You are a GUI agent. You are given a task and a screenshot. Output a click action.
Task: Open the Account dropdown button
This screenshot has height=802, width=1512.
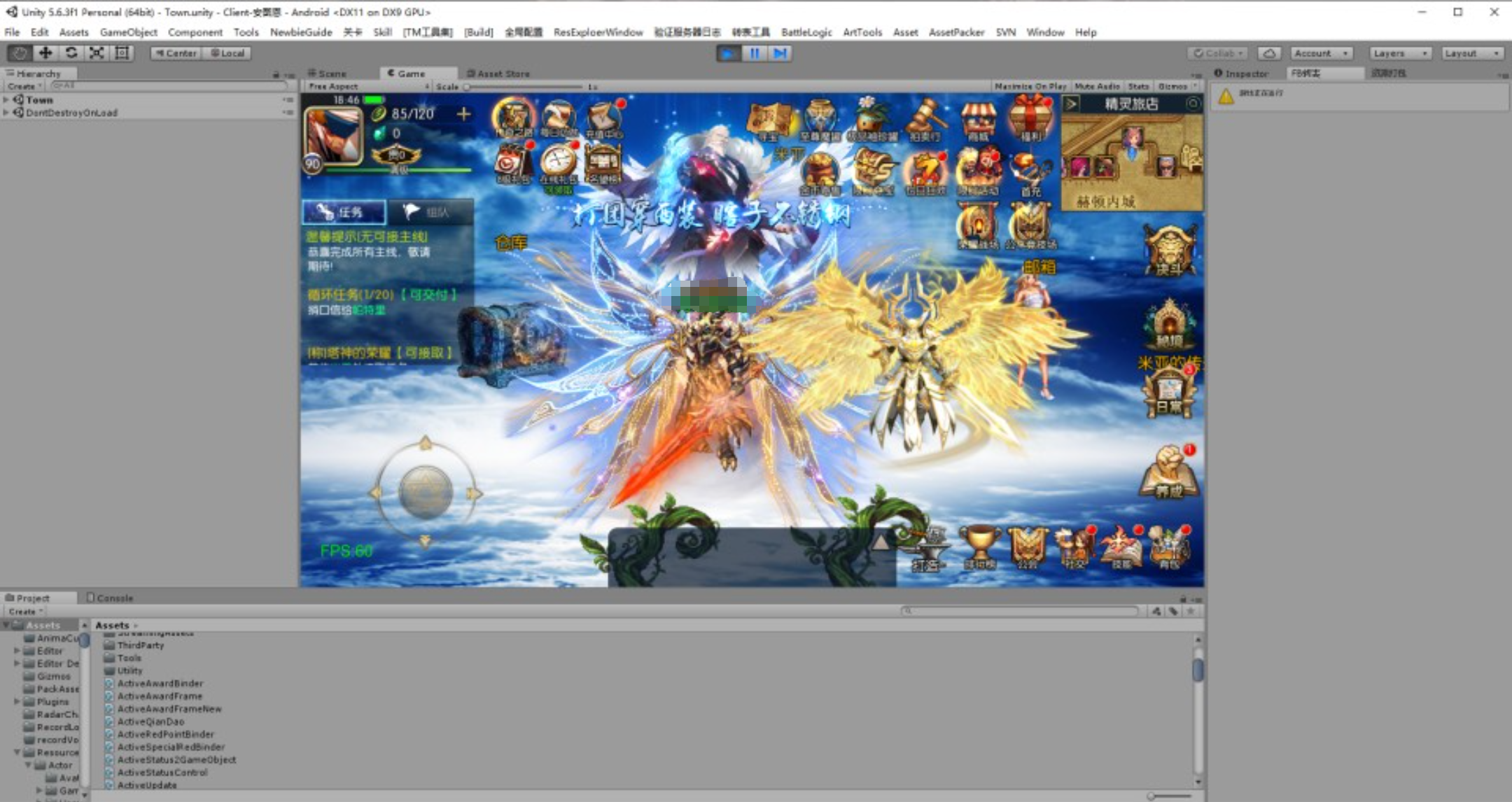(x=1320, y=53)
